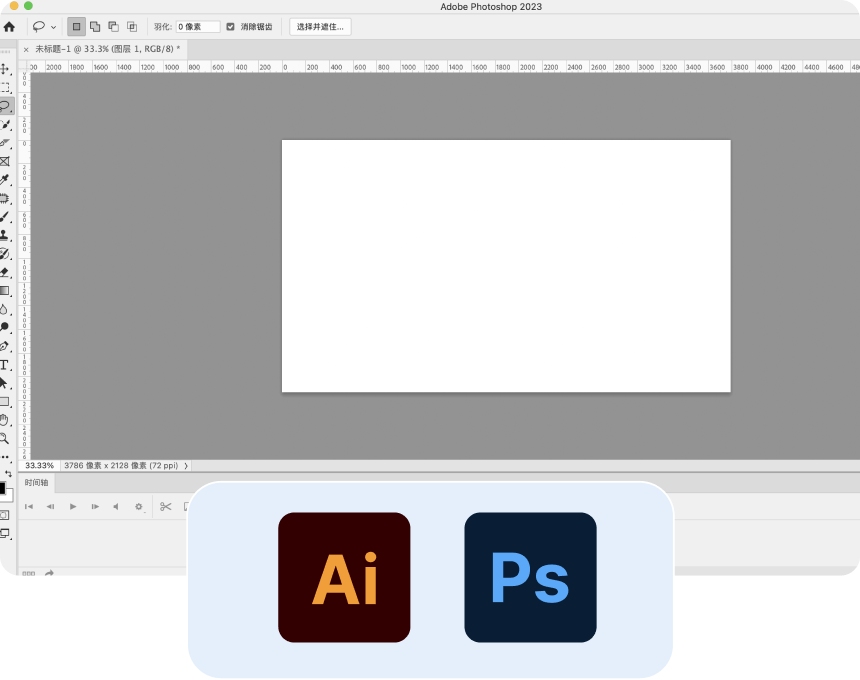Viewport: 860px width, 680px height.
Task: Choose Subtract from Selection mode
Action: pyautogui.click(x=114, y=26)
